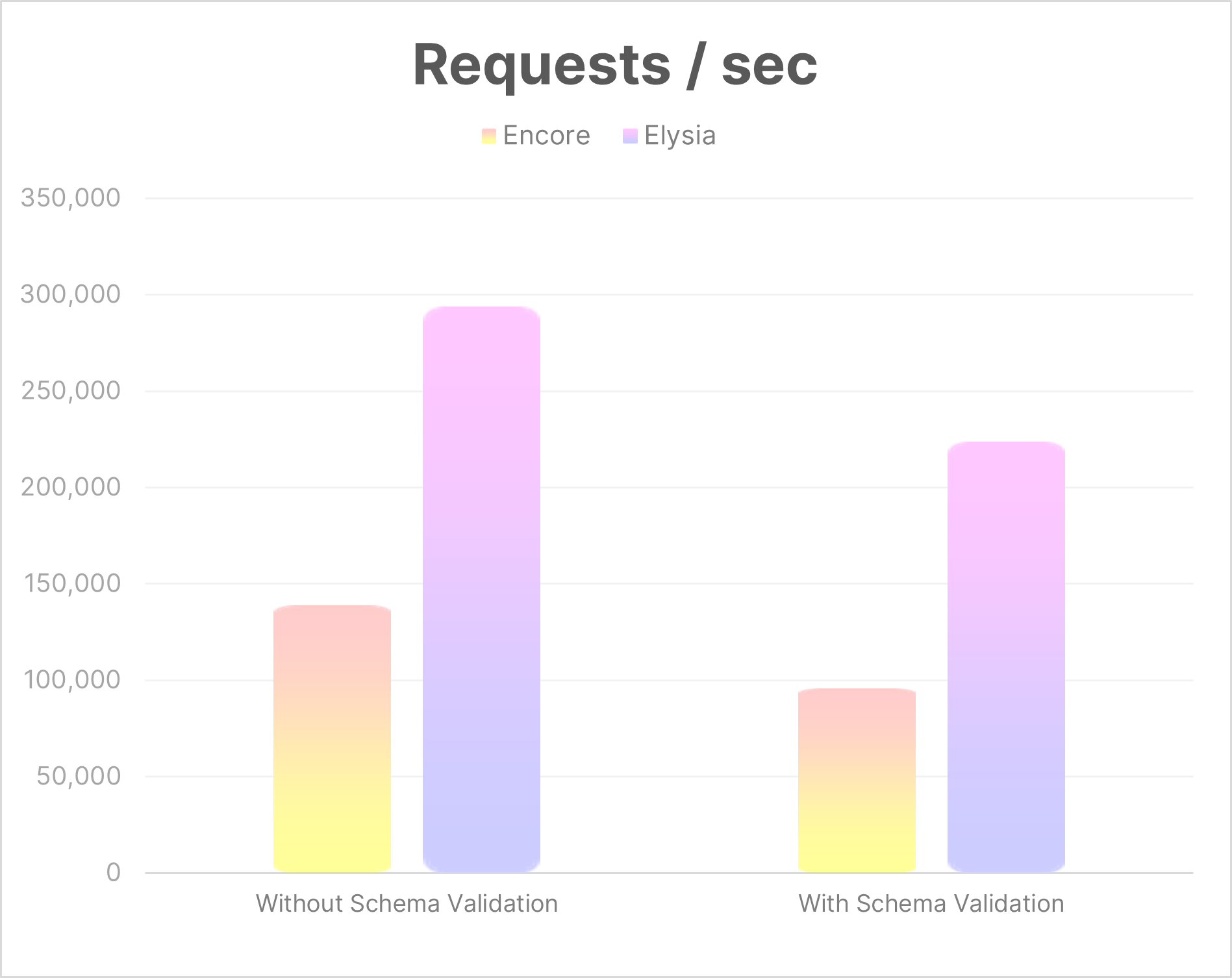Select the Elysia legend label
Screen dimensions: 1232x978
pyautogui.click(x=680, y=136)
